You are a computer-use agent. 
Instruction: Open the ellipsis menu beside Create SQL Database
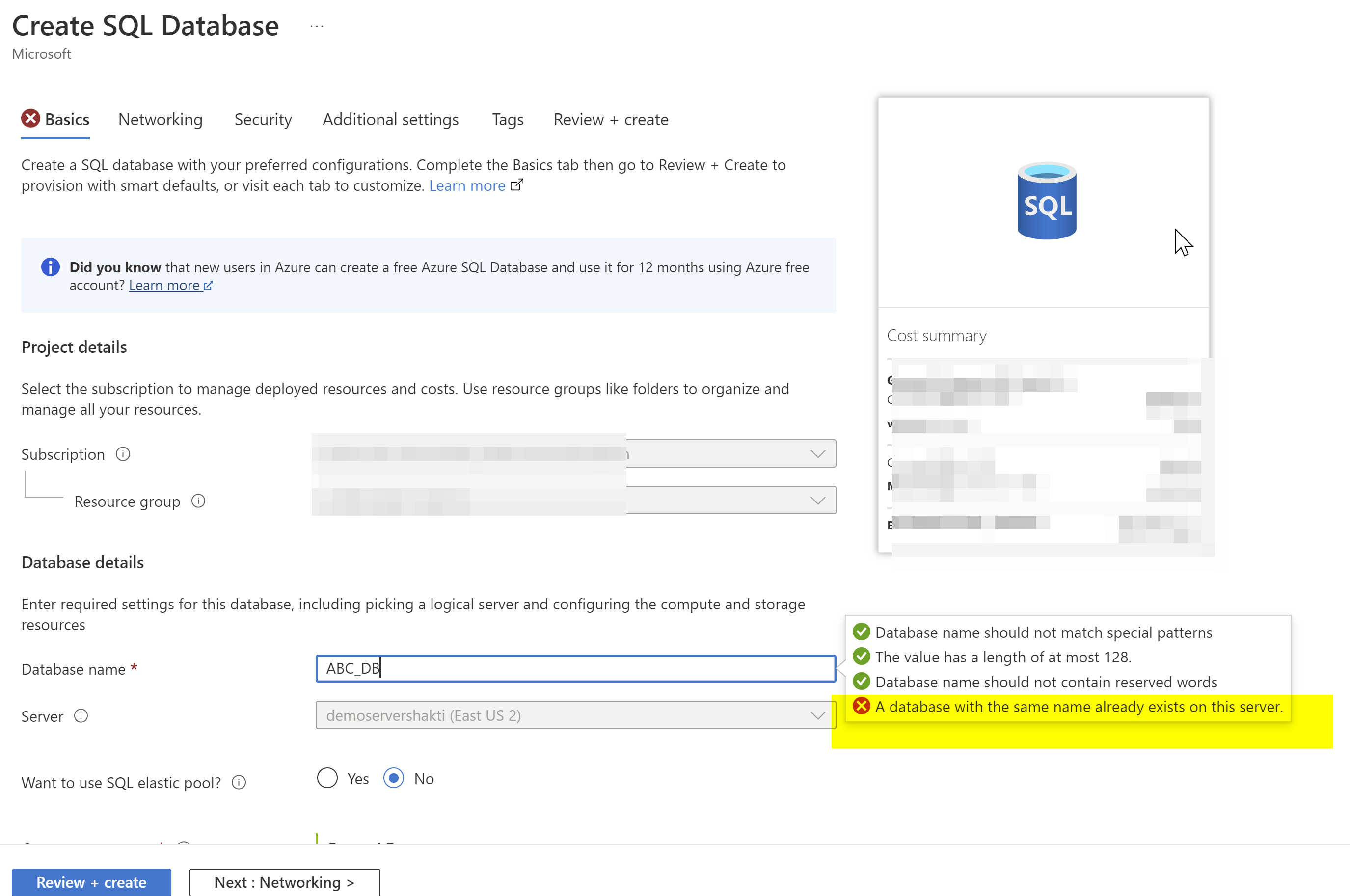pos(317,26)
